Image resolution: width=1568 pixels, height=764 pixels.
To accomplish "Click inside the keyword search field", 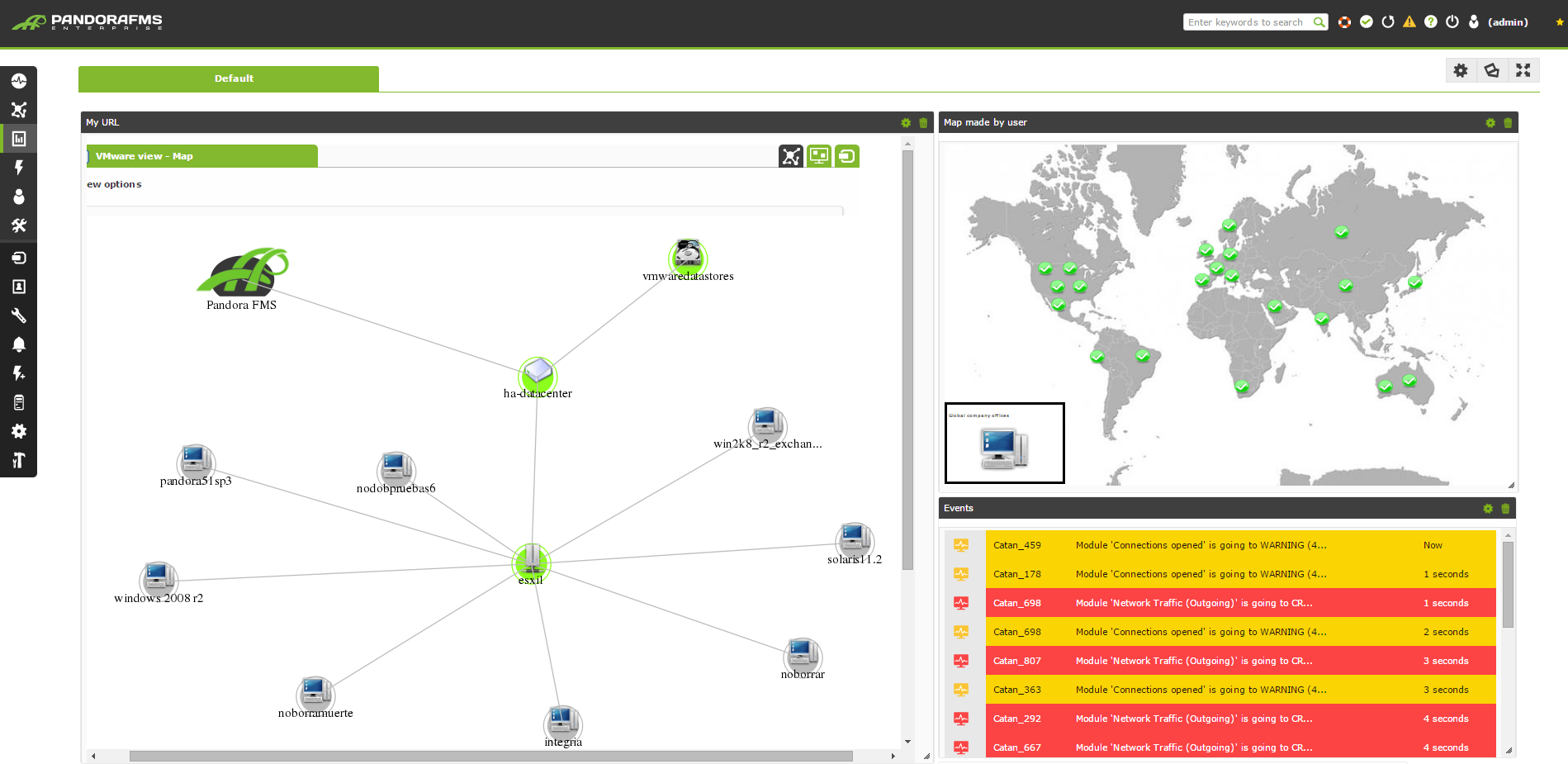I will pyautogui.click(x=1247, y=22).
